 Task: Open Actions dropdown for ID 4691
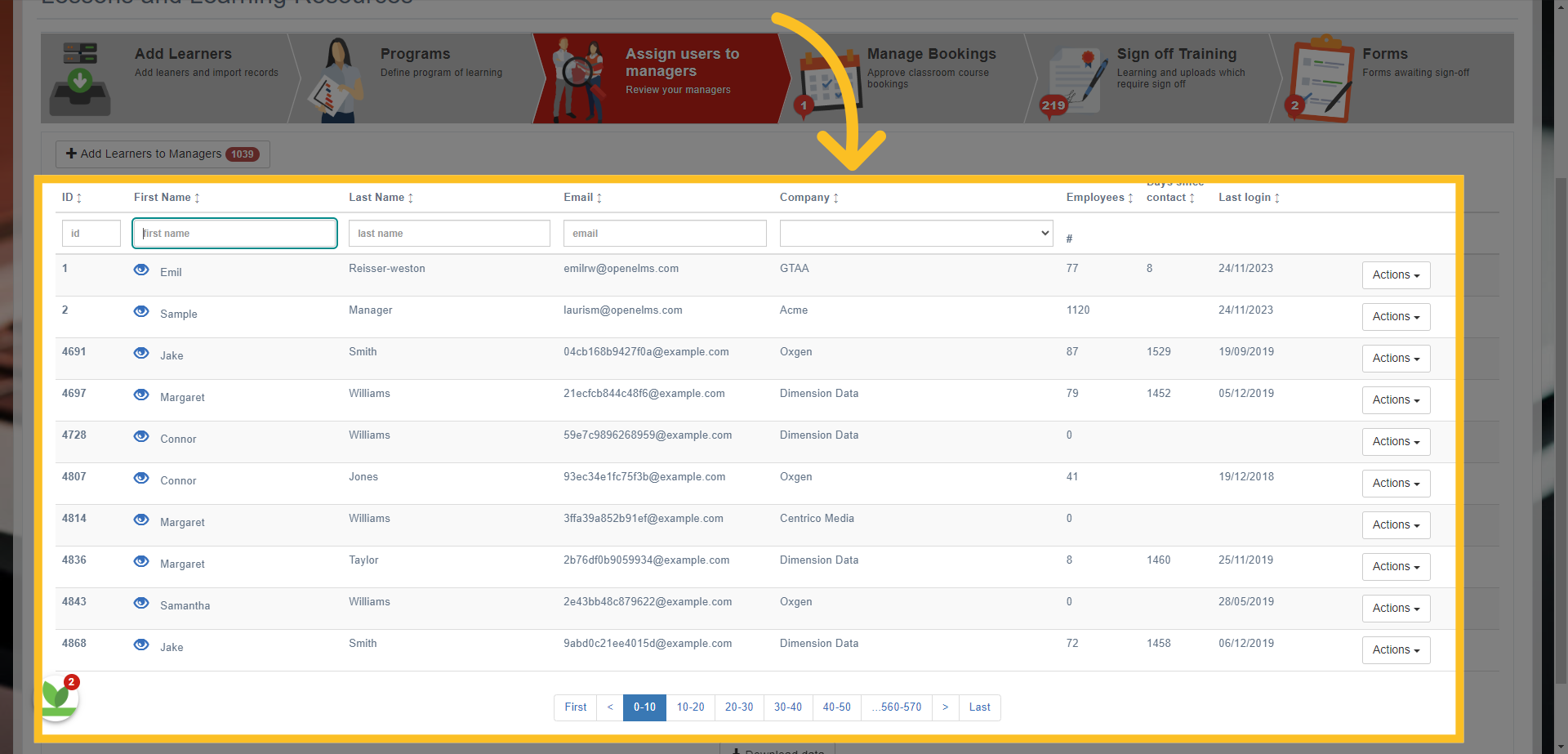[x=1396, y=359]
